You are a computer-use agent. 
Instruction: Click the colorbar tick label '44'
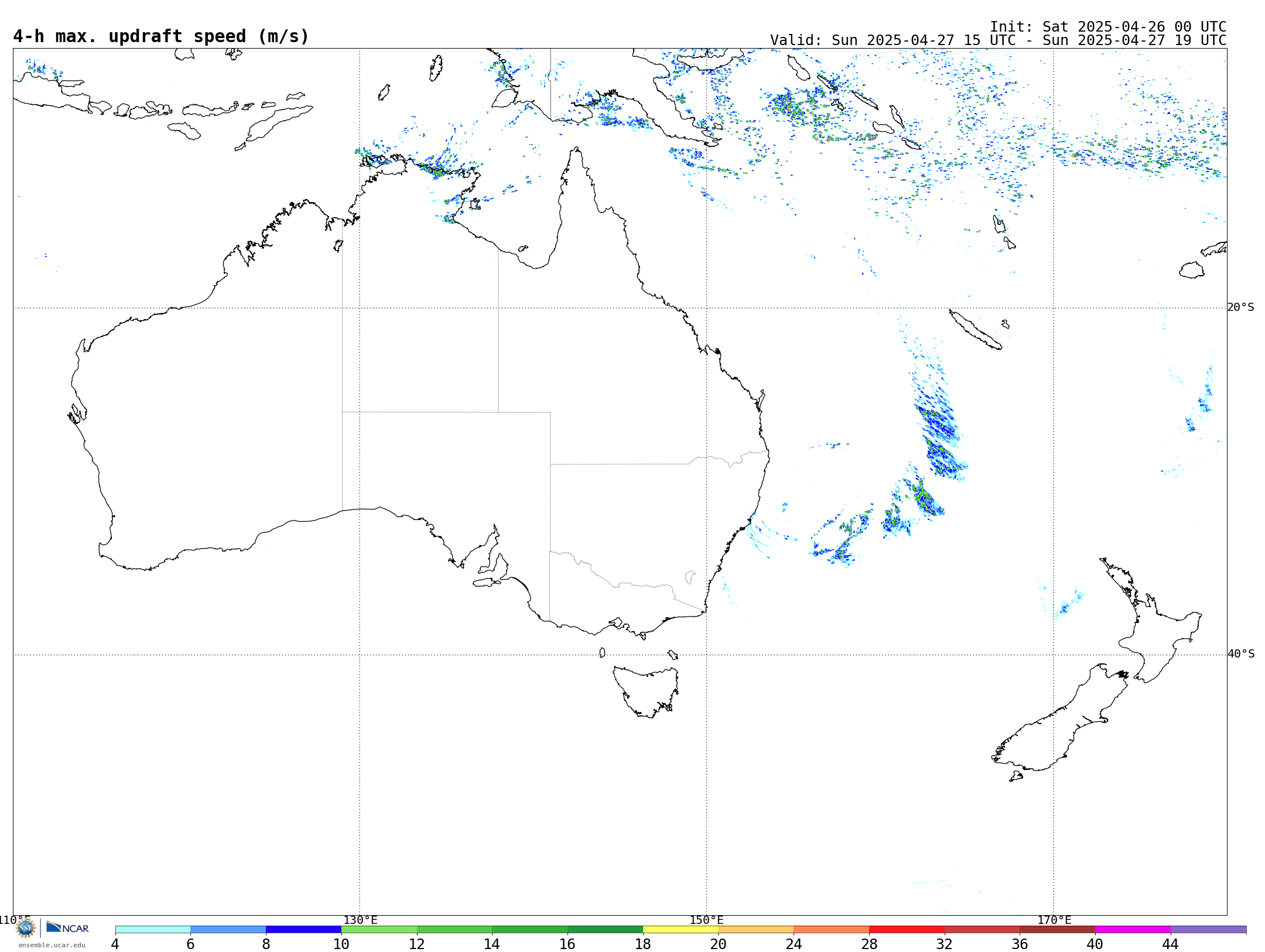coord(1171,944)
